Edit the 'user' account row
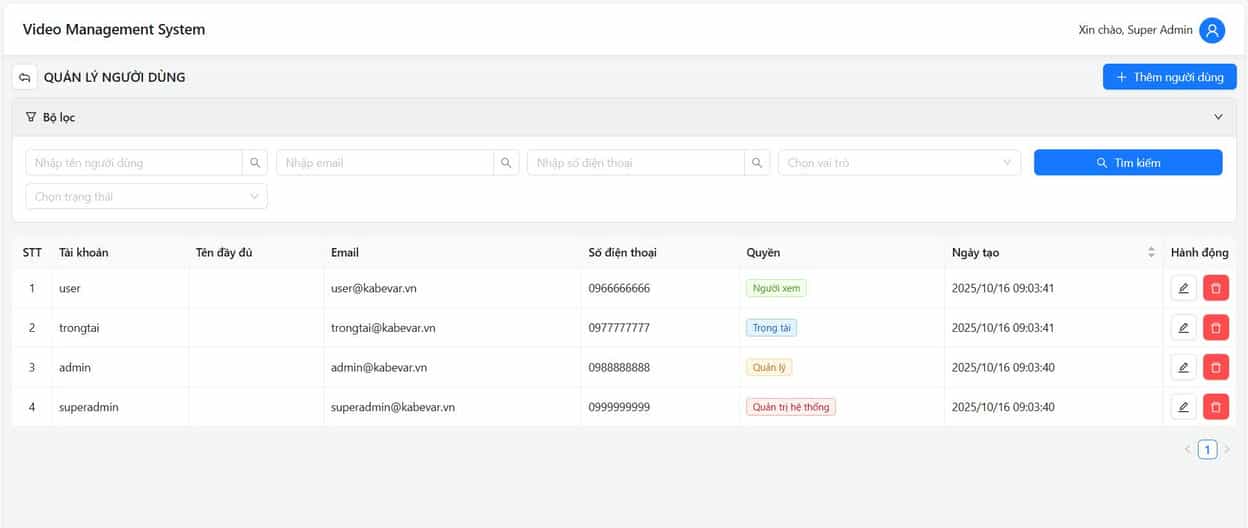The height and width of the screenshot is (528, 1248). pos(1183,288)
